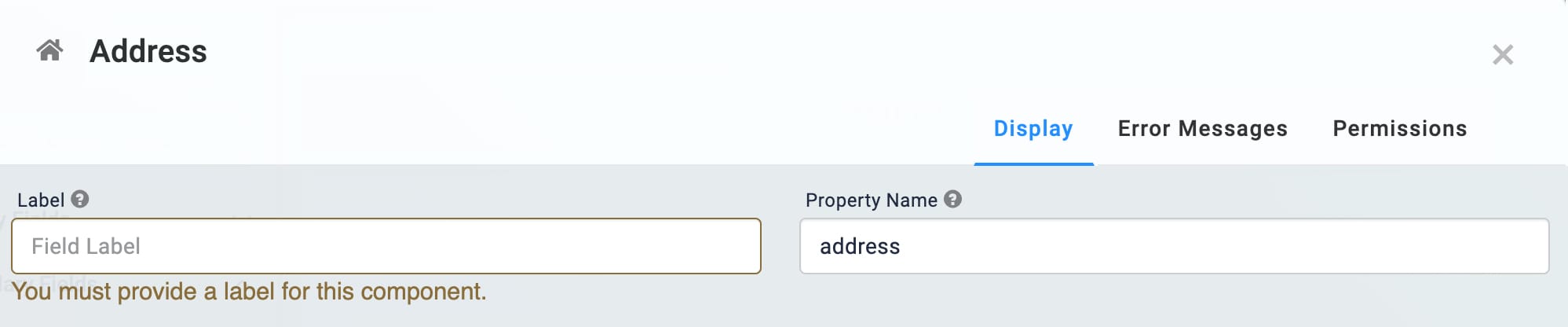Click the house icon beside Address
Image resolution: width=1568 pixels, height=327 pixels.
(49, 51)
